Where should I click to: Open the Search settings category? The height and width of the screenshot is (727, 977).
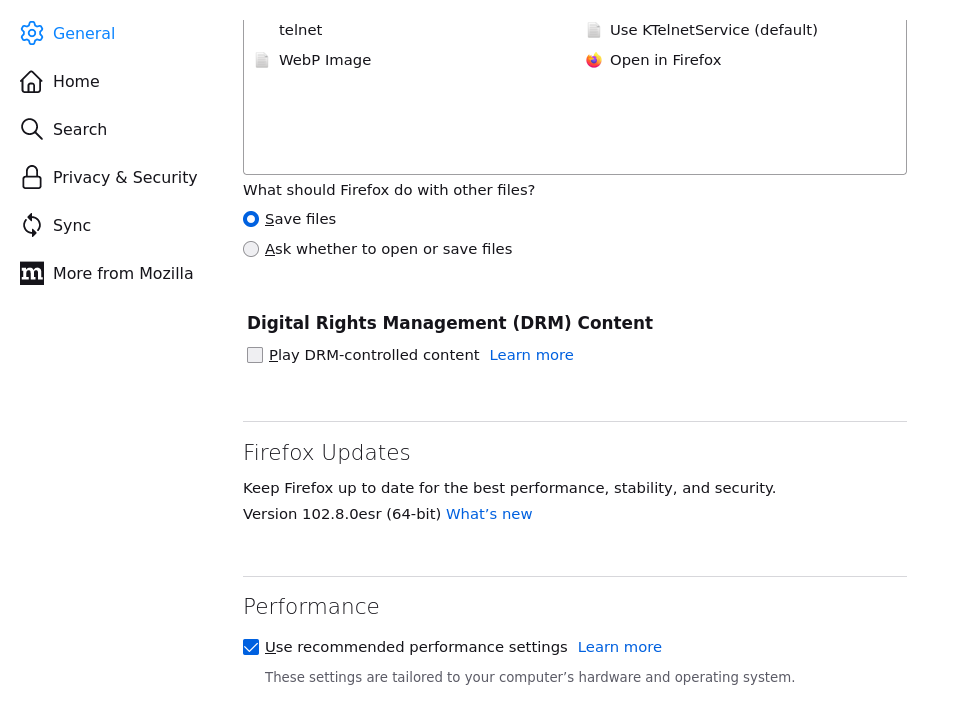(63, 130)
